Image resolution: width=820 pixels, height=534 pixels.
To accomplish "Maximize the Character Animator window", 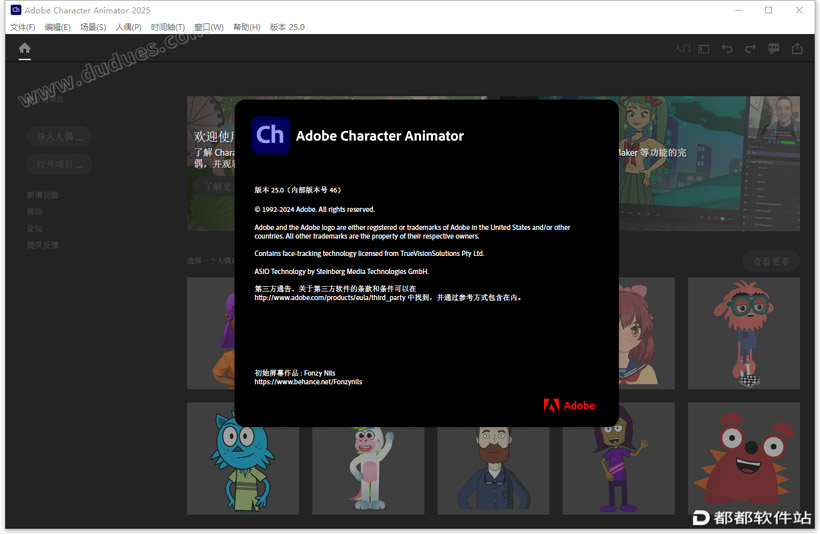I will coord(768,10).
